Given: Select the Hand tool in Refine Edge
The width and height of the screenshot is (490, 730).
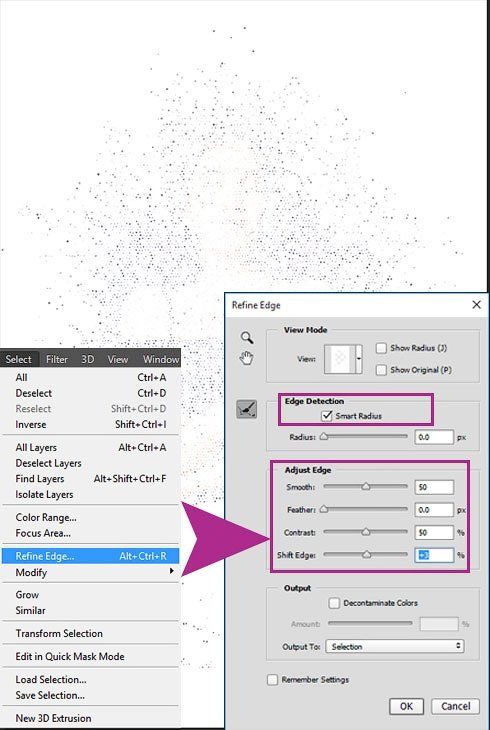Looking at the screenshot, I should (246, 358).
